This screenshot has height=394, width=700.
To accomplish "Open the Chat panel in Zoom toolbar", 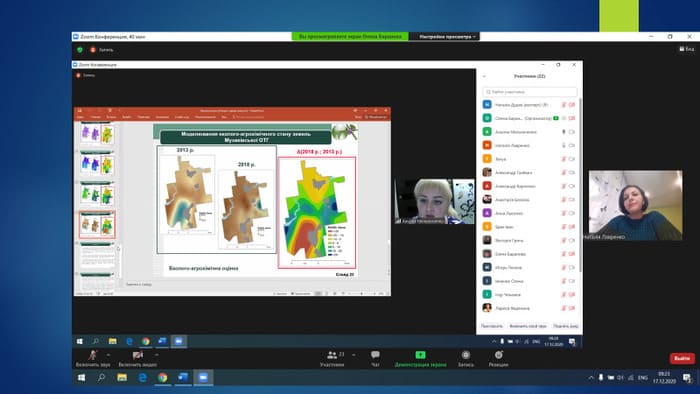I will point(375,358).
